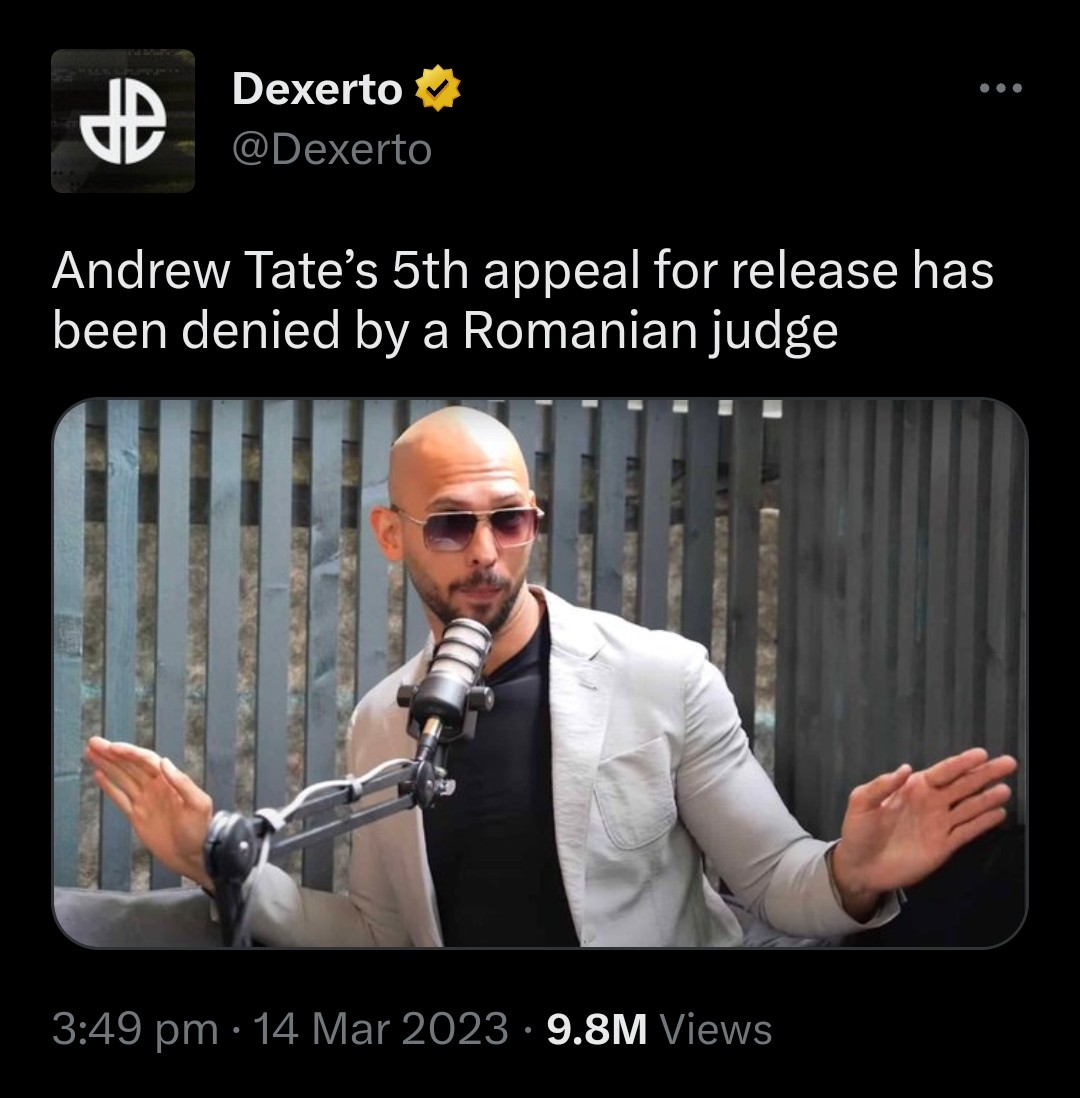Click the Views label
This screenshot has height=1098, width=1080.
point(716,1029)
